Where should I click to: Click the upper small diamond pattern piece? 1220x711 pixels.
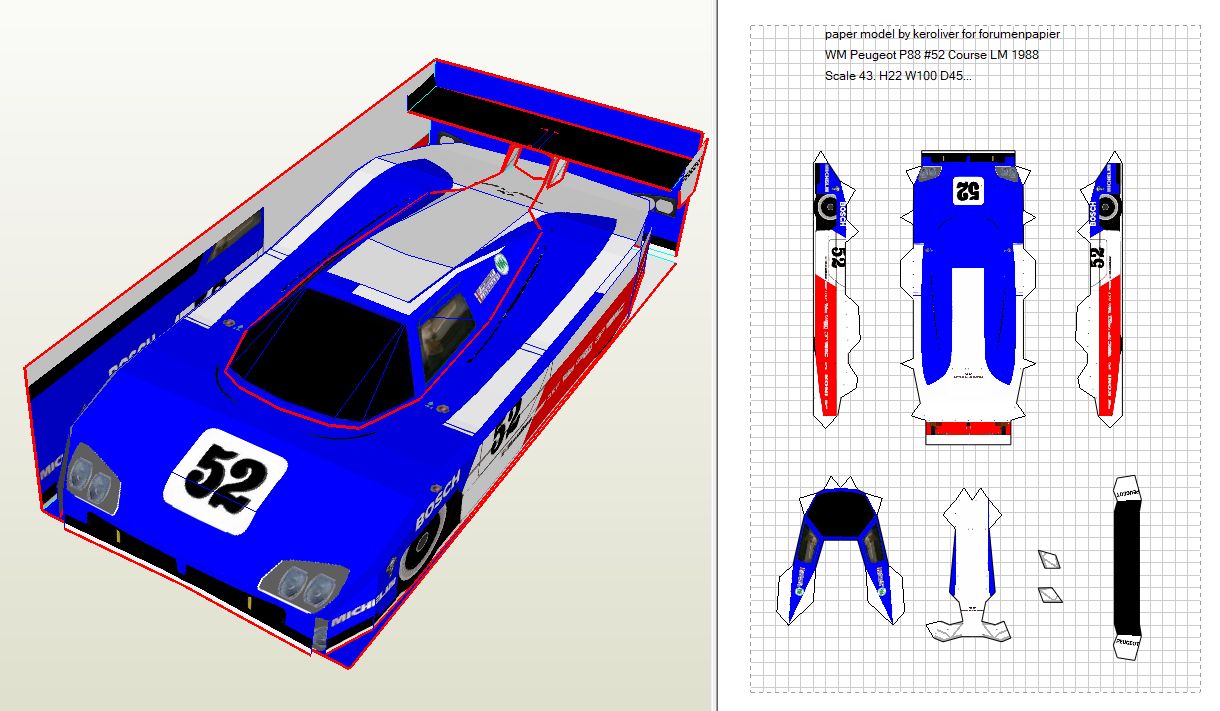point(1049,559)
